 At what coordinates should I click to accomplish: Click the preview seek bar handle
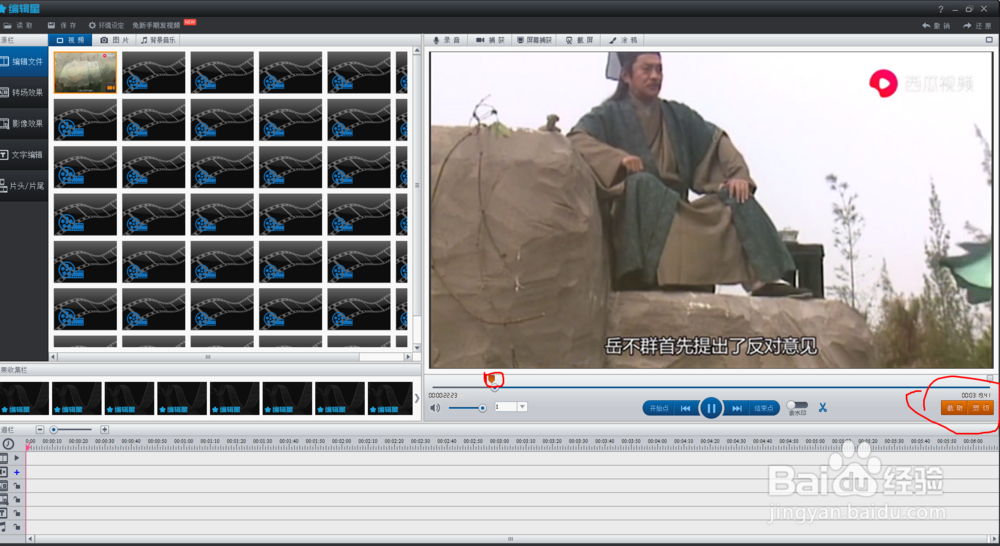click(495, 388)
